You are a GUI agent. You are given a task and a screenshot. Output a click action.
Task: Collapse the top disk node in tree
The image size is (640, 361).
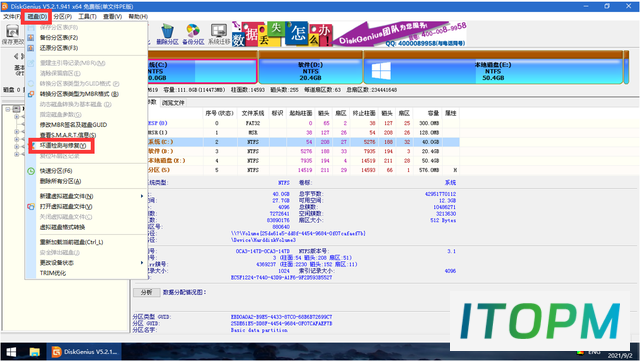[x=7, y=109]
